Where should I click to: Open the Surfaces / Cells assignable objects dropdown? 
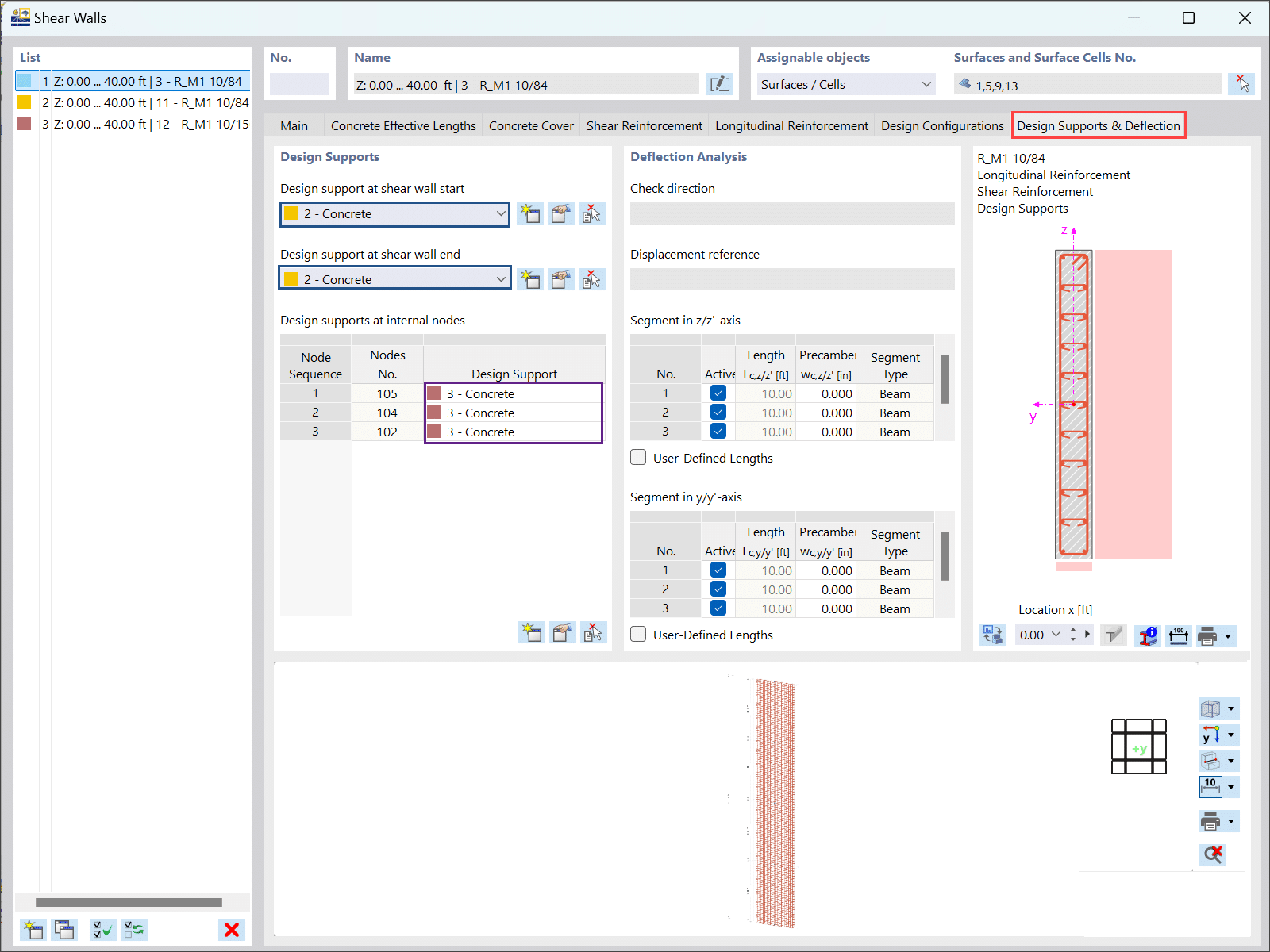pos(846,84)
